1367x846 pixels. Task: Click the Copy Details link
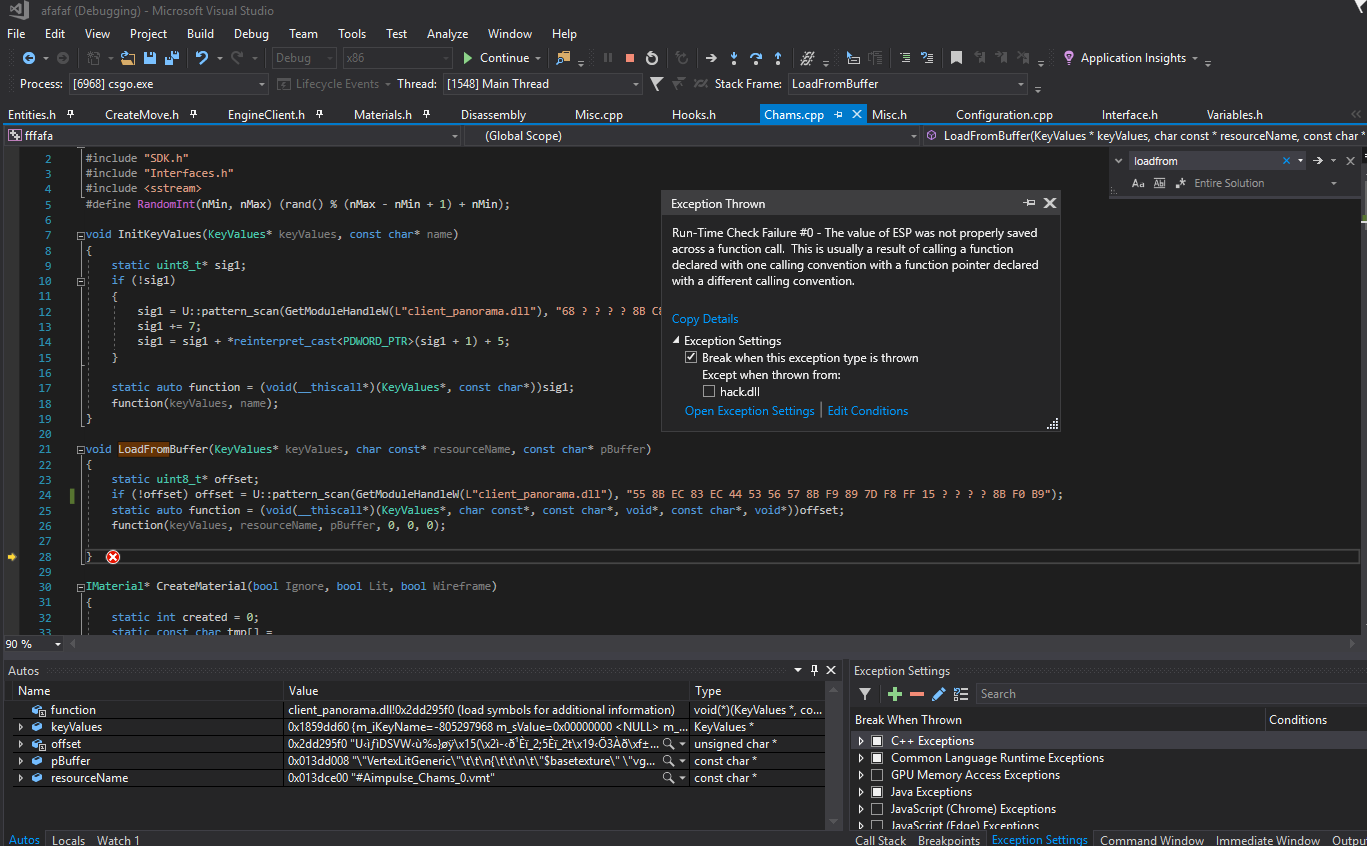point(705,319)
